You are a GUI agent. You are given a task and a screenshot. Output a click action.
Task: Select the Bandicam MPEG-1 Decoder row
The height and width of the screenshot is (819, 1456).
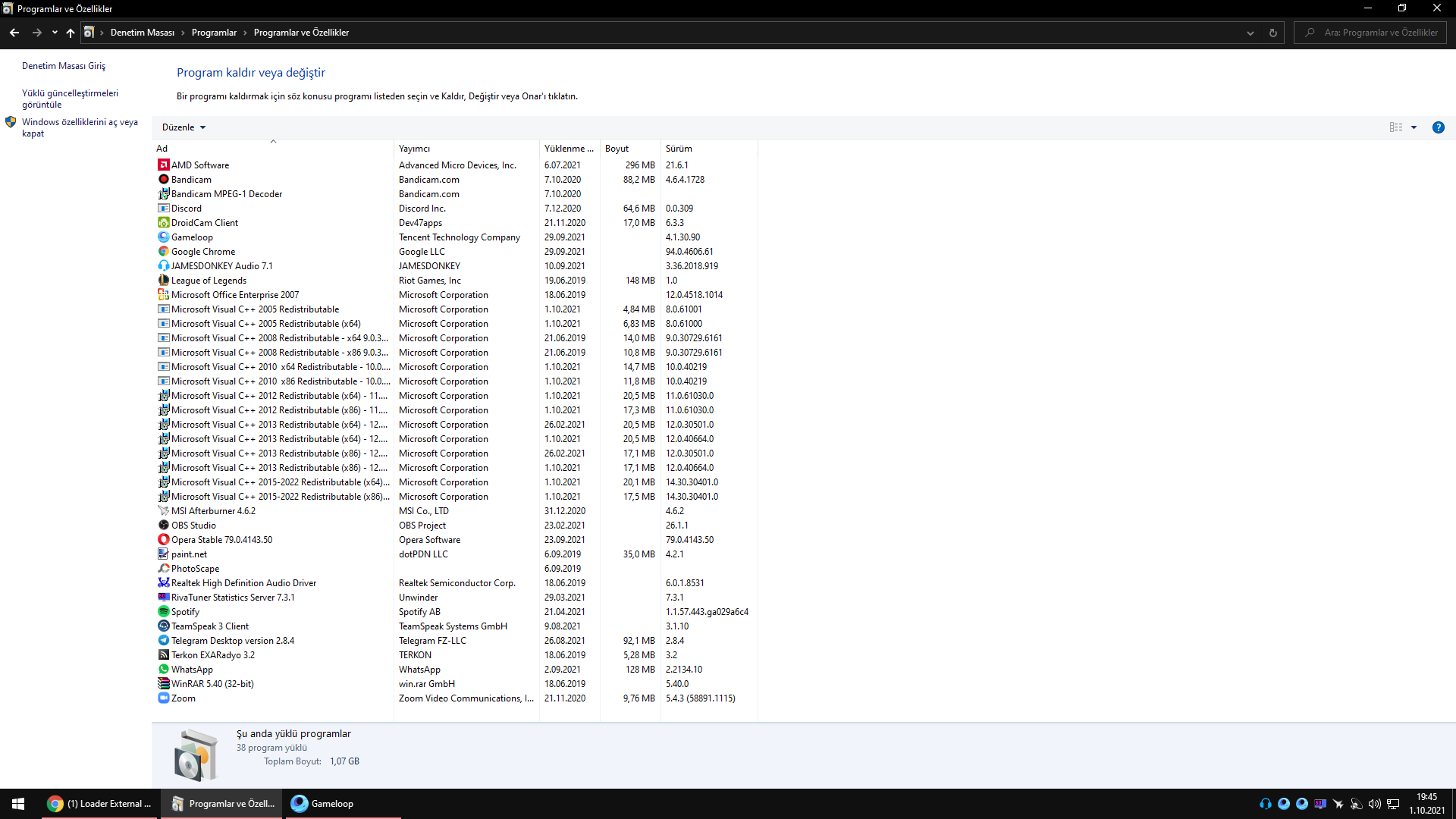455,193
